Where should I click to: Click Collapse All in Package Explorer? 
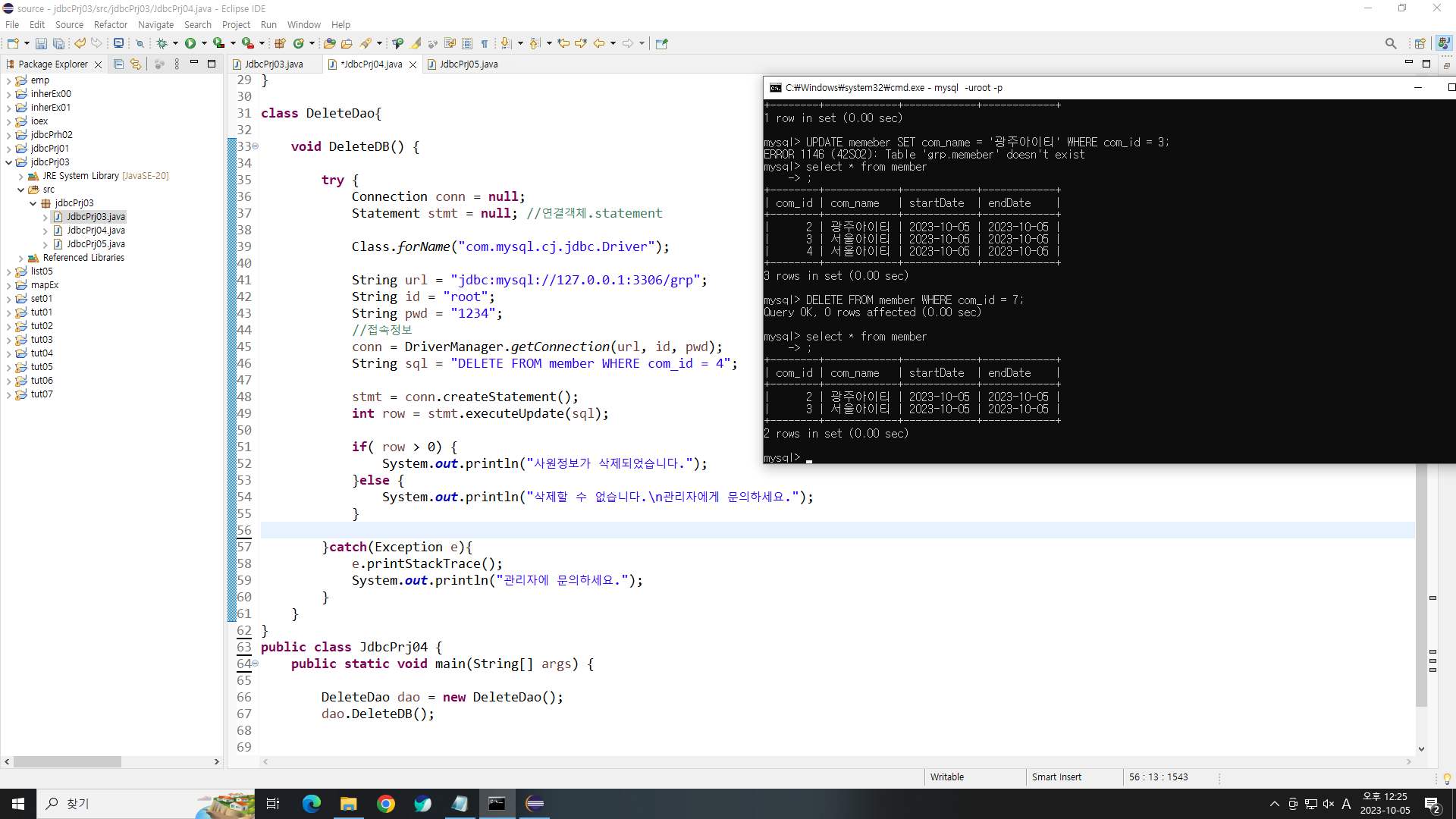(x=118, y=64)
